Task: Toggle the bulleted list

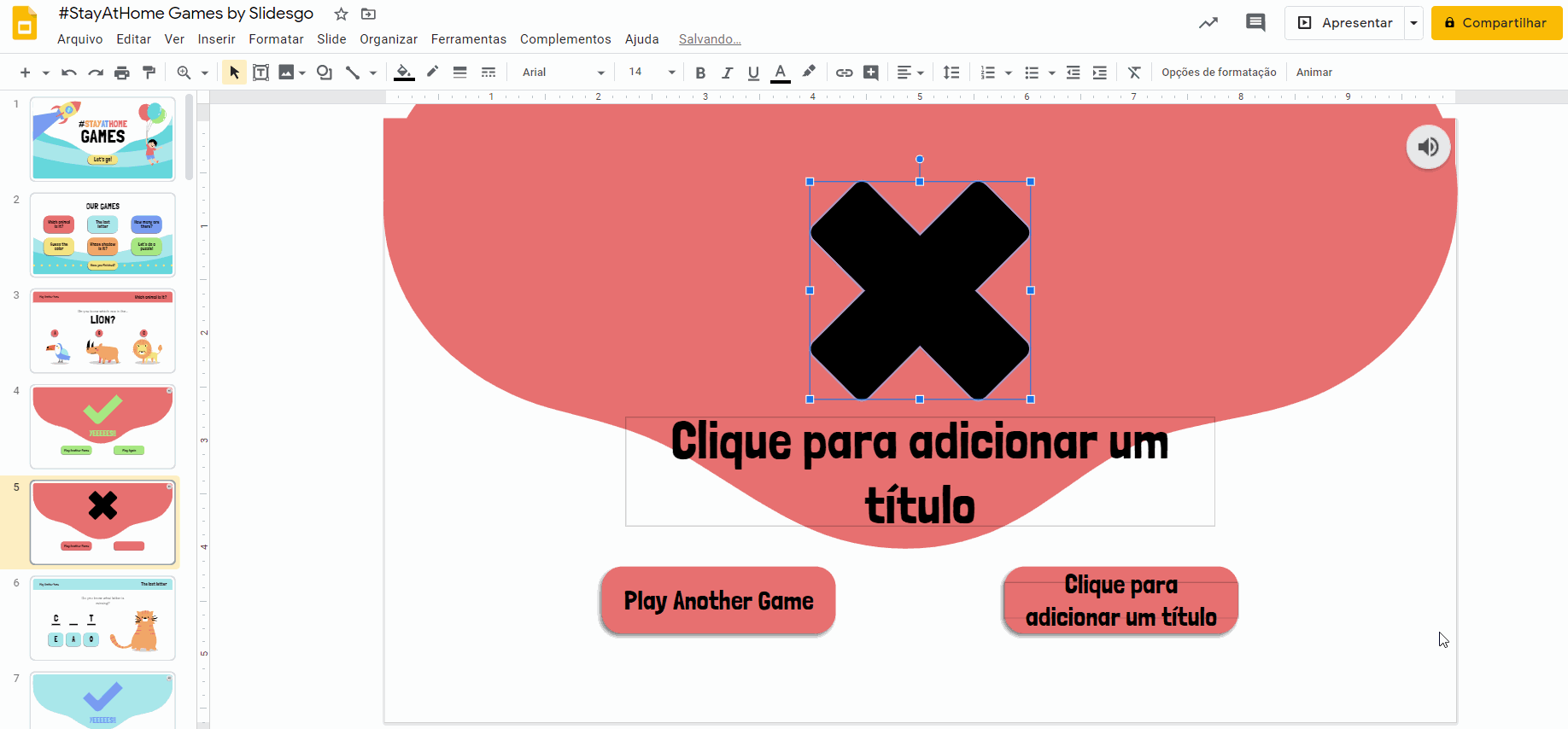Action: tap(1032, 73)
